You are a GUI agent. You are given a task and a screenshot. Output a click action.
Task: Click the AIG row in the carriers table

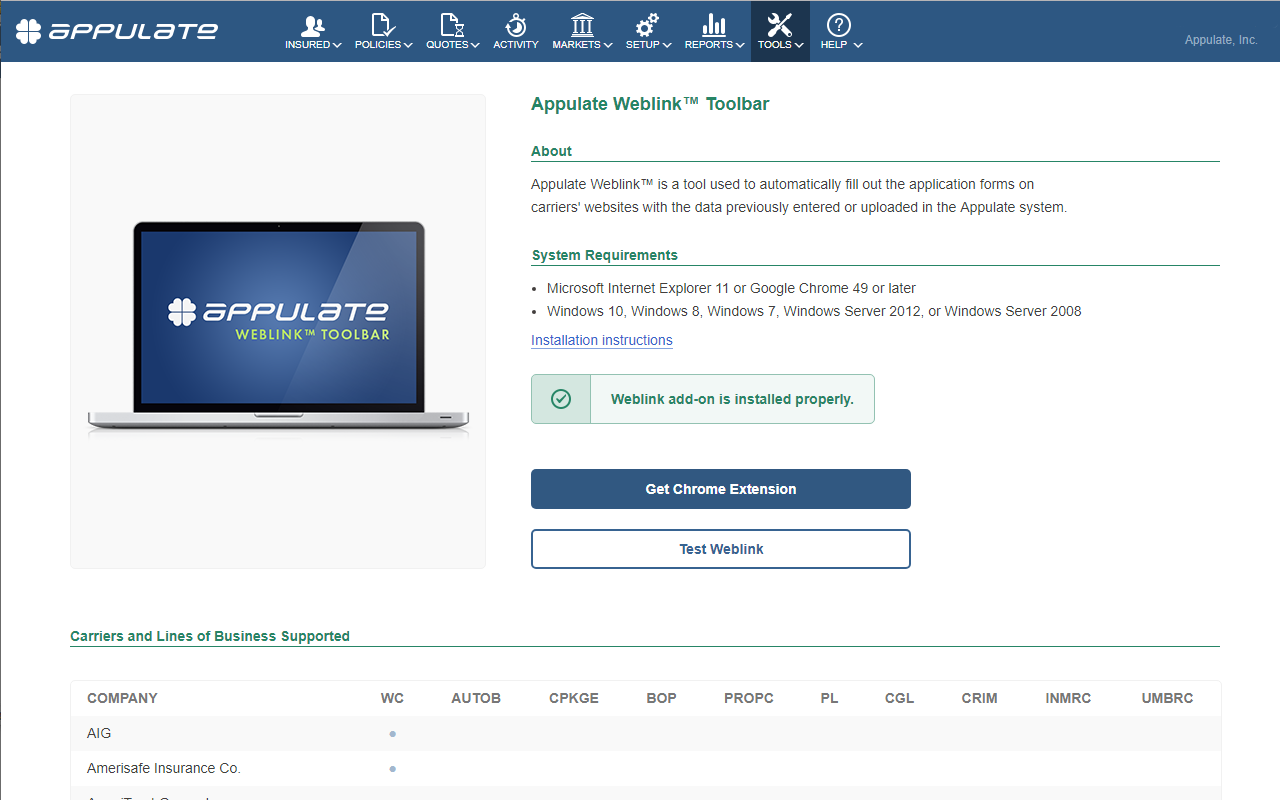97,733
